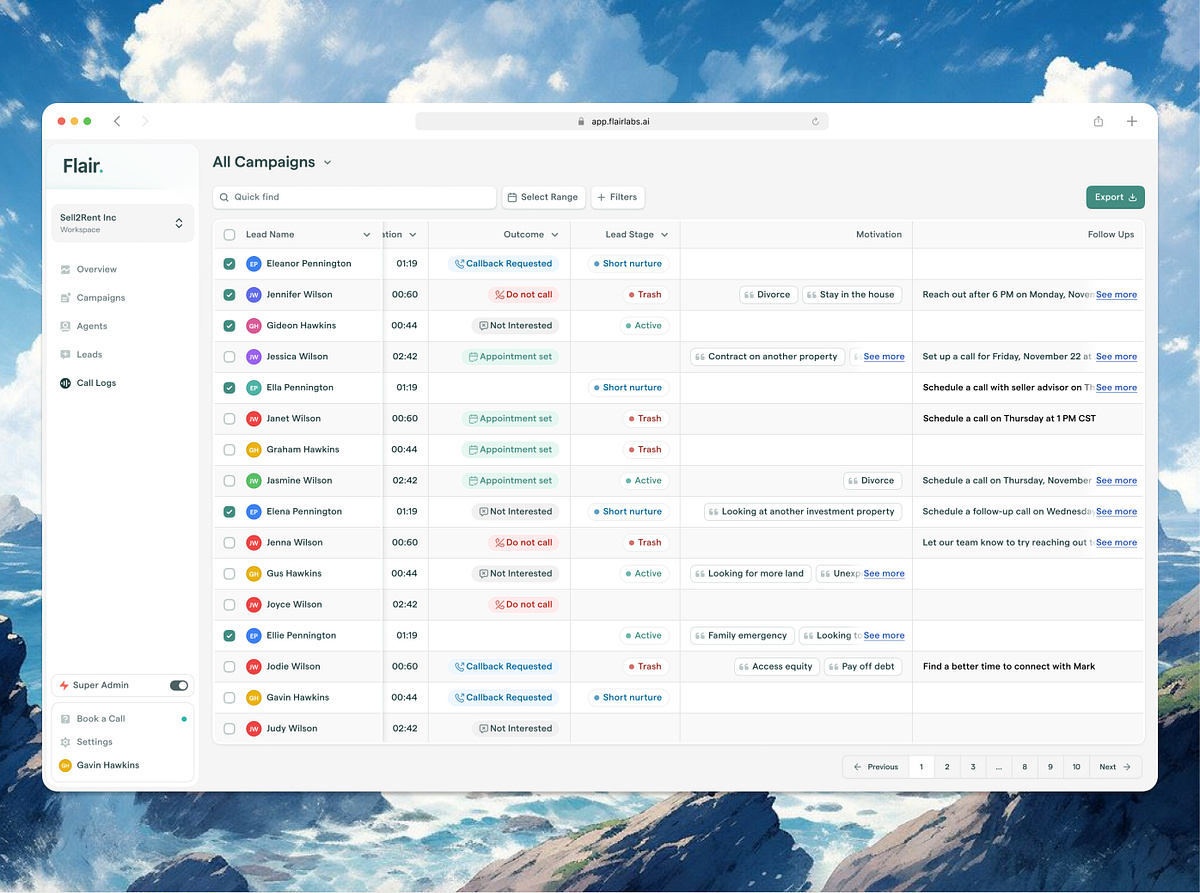
Task: Click Family emergency tag in Ellie Pennington's row
Action: [743, 636]
